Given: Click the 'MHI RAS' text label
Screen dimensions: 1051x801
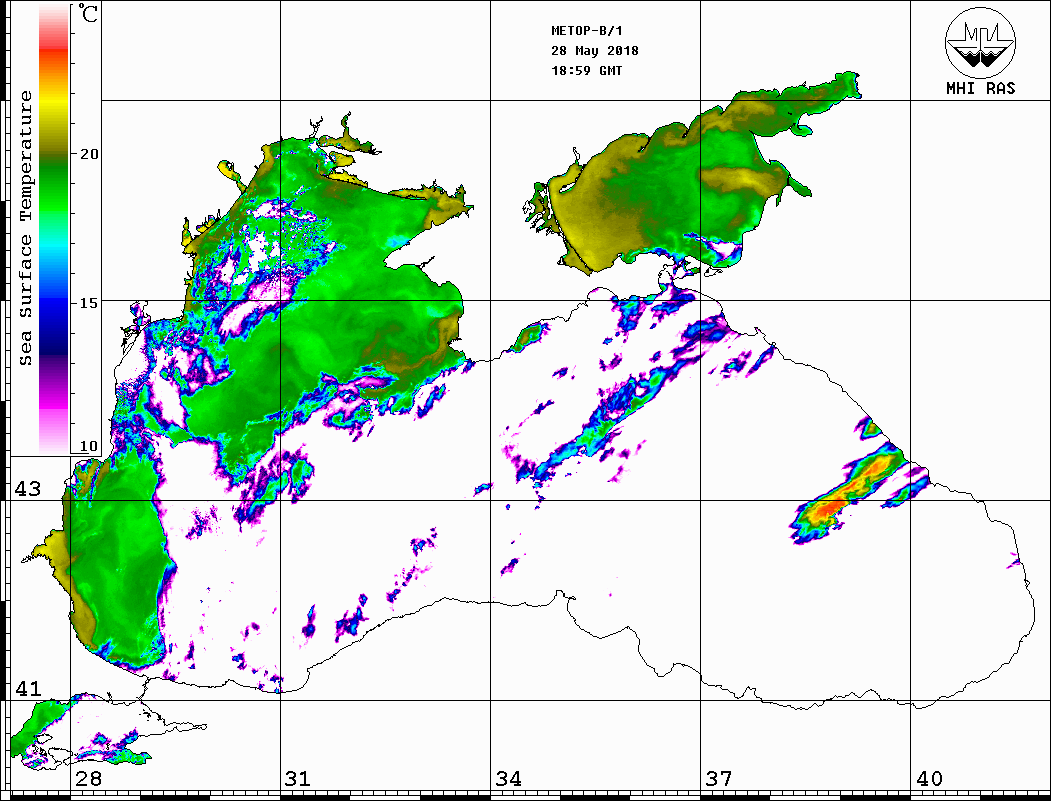Looking at the screenshot, I should pyautogui.click(x=980, y=88).
